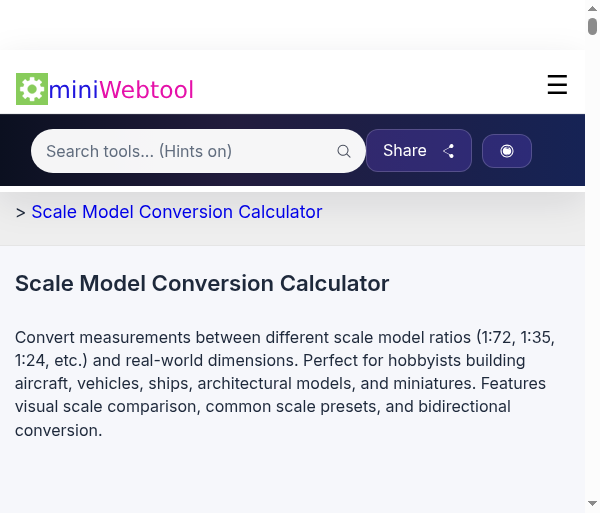The width and height of the screenshot is (600, 513).
Task: Toggle the dark mode circle button
Action: click(x=507, y=151)
